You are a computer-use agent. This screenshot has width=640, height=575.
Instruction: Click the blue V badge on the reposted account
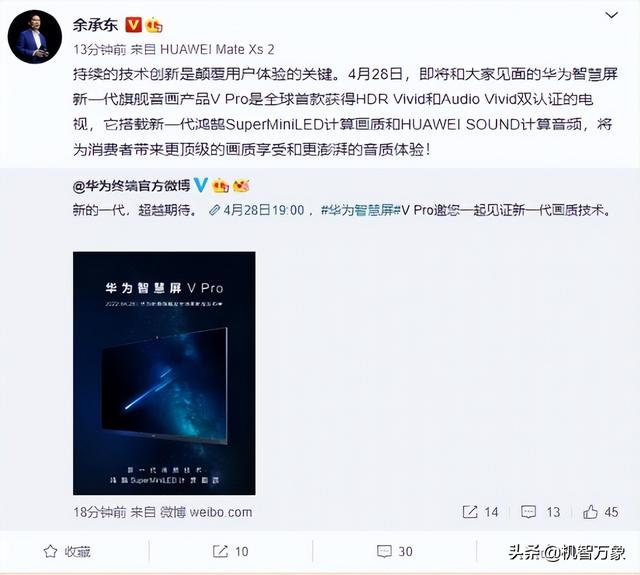[x=200, y=185]
